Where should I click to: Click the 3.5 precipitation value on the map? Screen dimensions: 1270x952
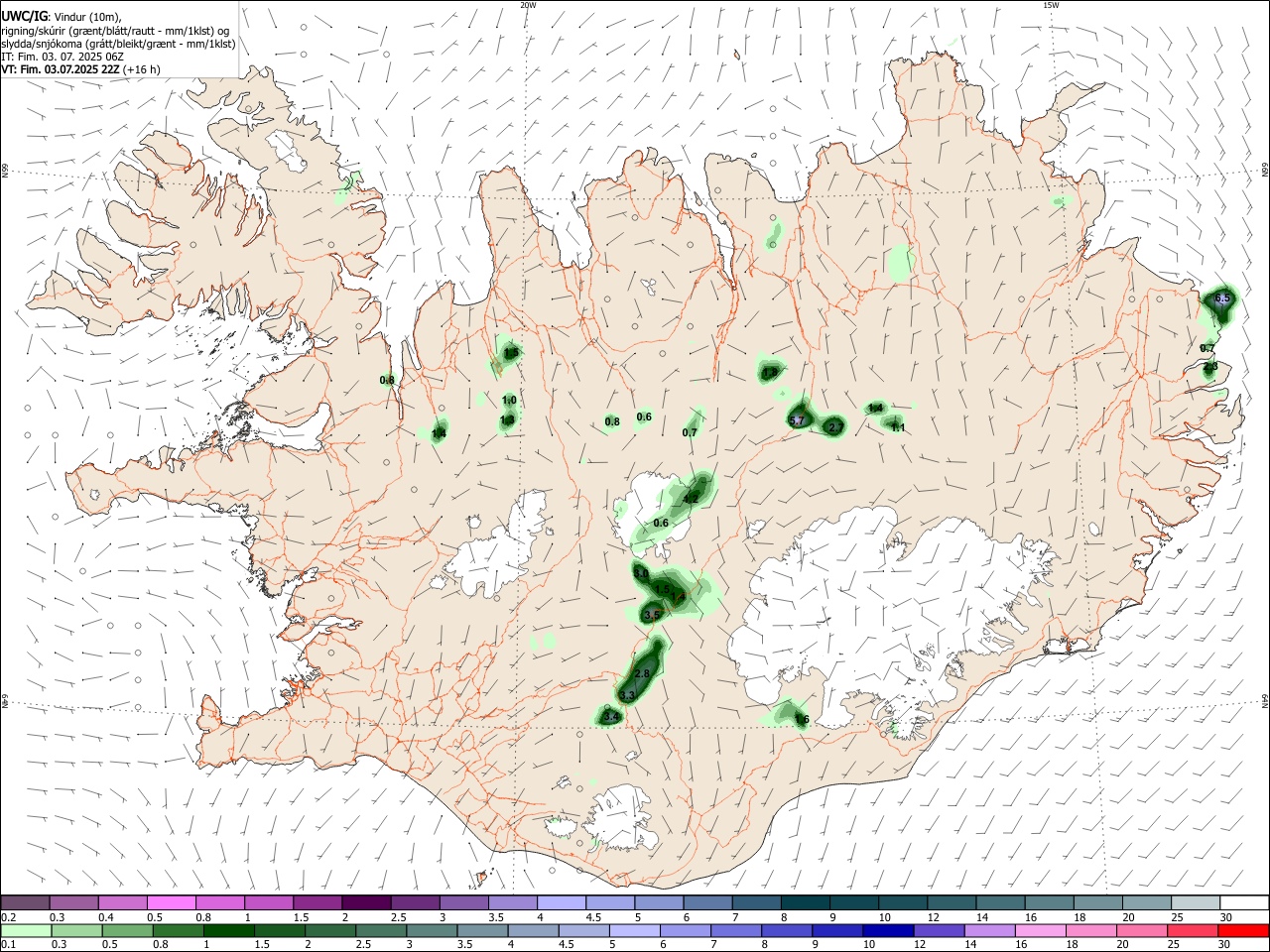point(652,616)
